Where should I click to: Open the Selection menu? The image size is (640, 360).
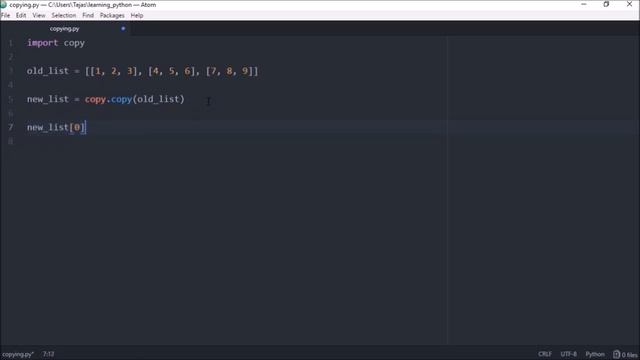tap(64, 16)
